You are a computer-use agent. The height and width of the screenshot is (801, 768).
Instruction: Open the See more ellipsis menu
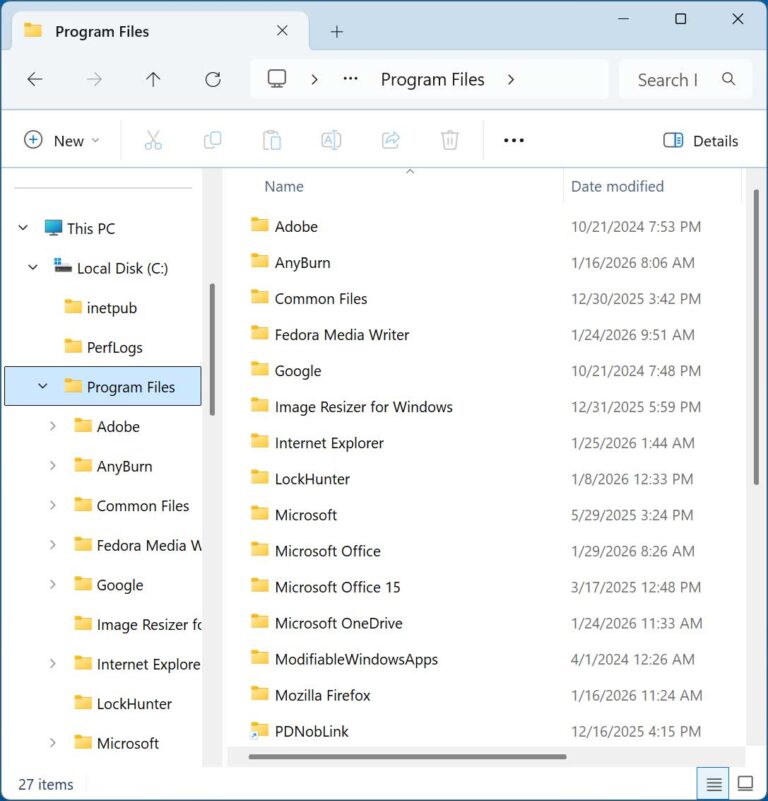point(514,141)
